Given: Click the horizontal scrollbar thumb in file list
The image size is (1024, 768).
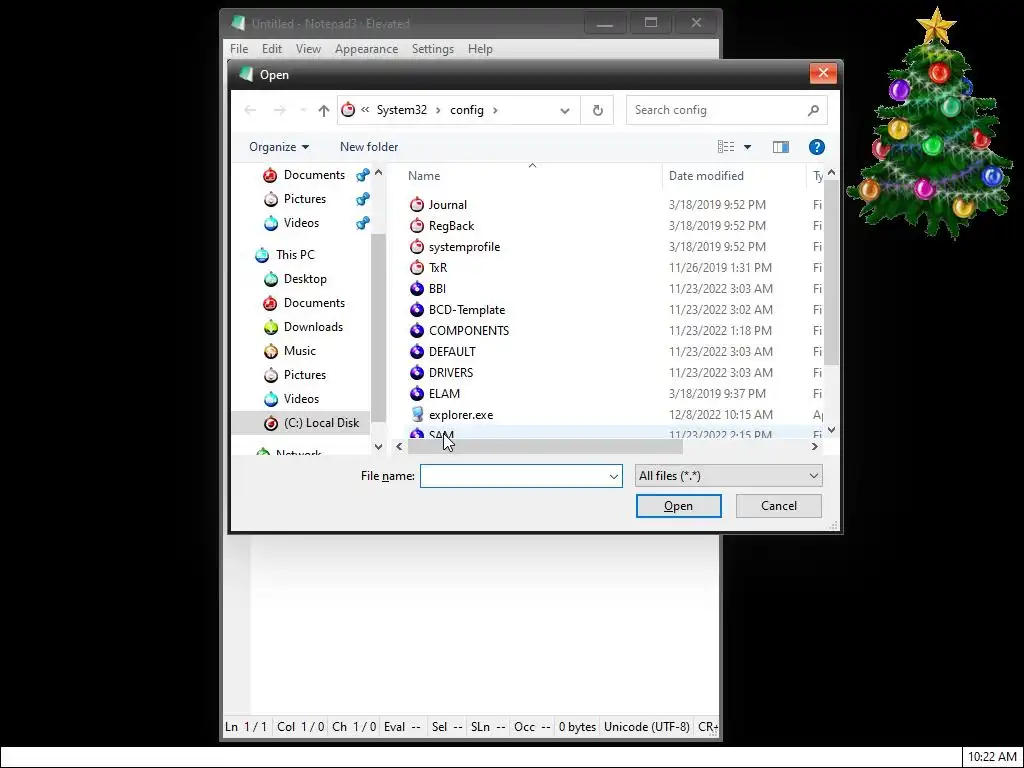Looking at the screenshot, I should click(x=545, y=447).
